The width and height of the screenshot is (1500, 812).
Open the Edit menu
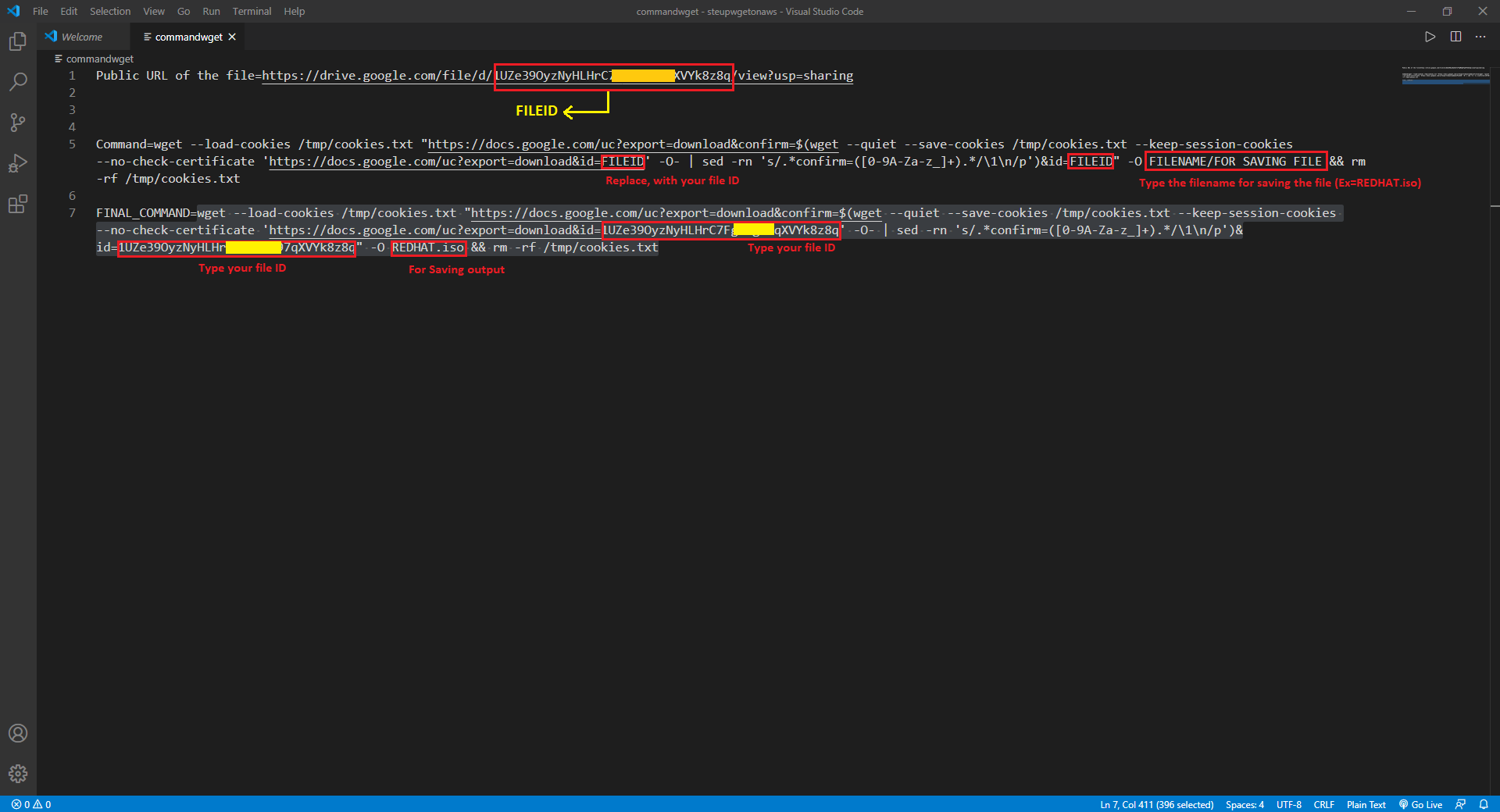pyautogui.click(x=69, y=11)
